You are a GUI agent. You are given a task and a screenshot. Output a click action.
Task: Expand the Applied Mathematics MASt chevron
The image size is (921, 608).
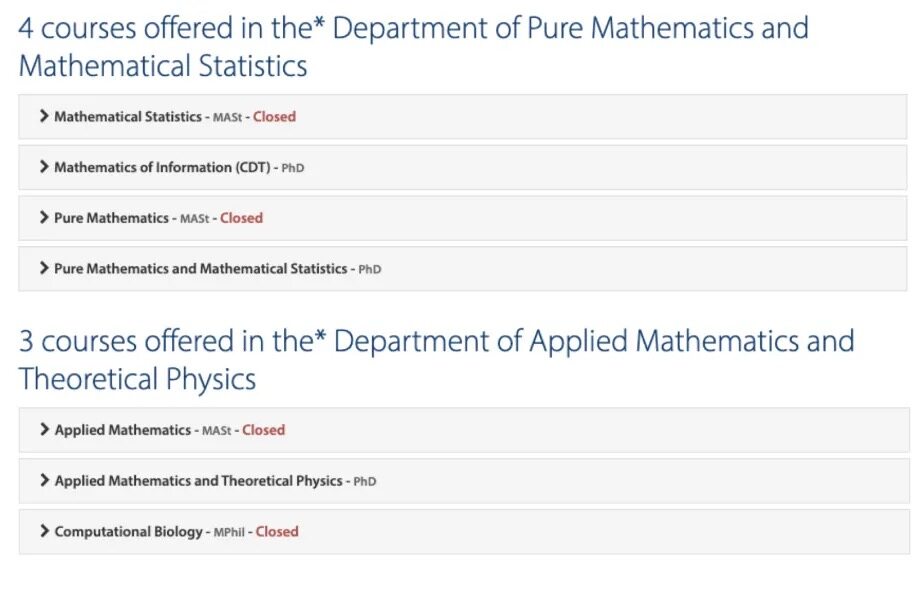pyautogui.click(x=45, y=429)
